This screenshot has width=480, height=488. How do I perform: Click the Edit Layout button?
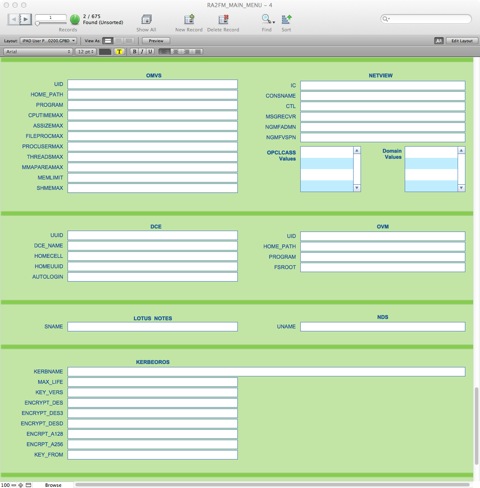point(462,41)
